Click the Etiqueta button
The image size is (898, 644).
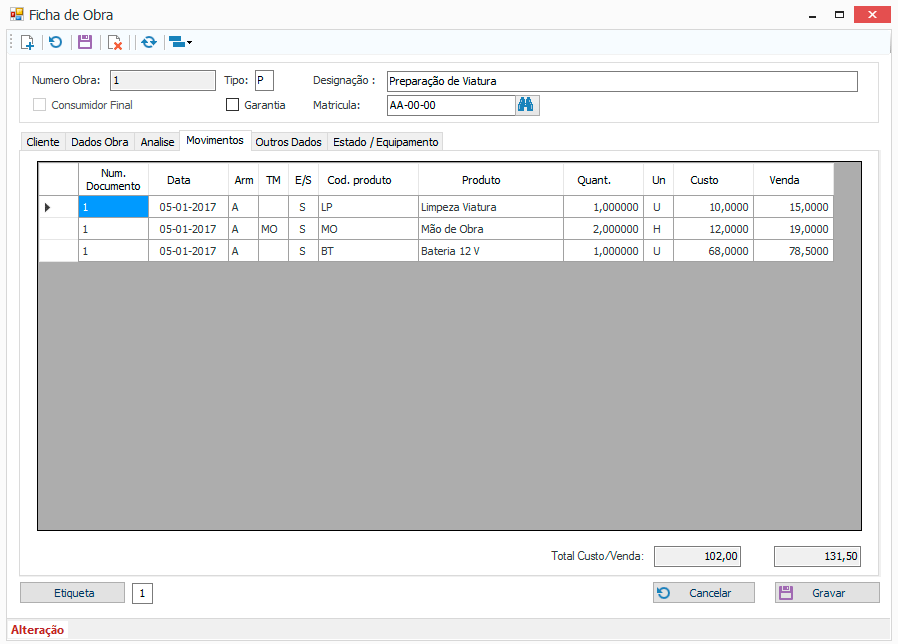[72, 593]
